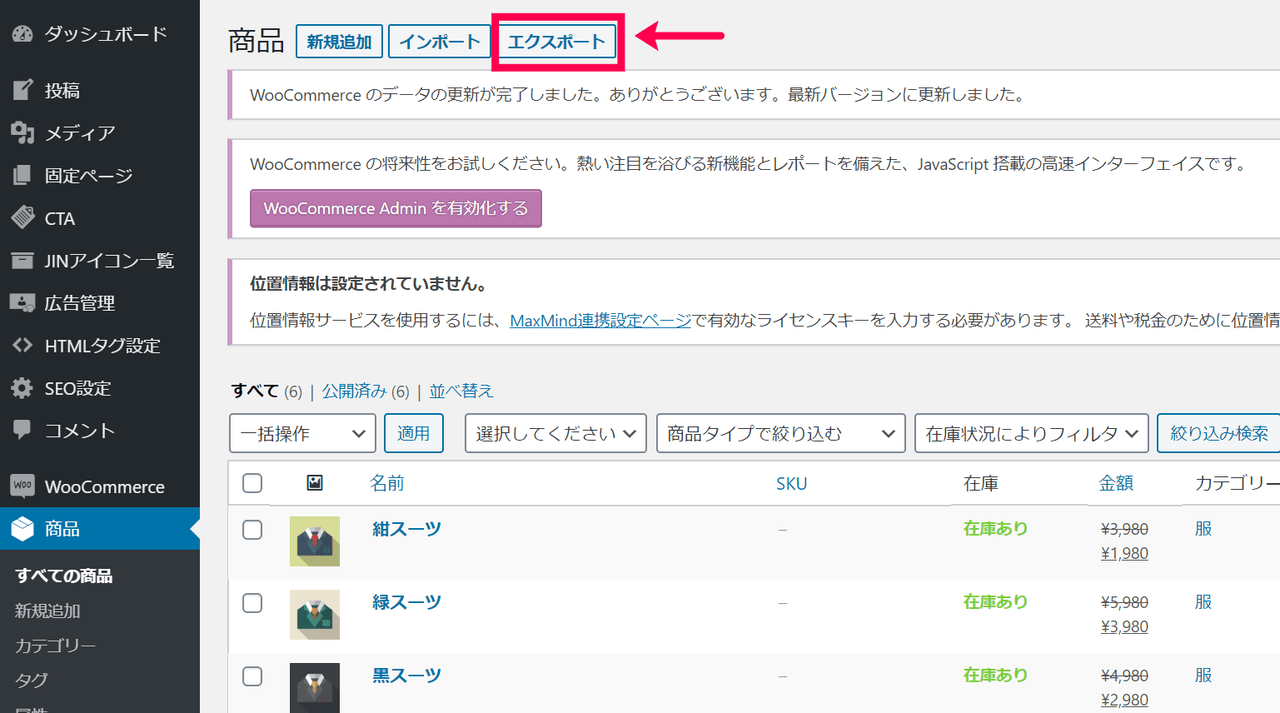This screenshot has height=713, width=1280.
Task: Open the 紺スーツ product name link
Action: (407, 529)
